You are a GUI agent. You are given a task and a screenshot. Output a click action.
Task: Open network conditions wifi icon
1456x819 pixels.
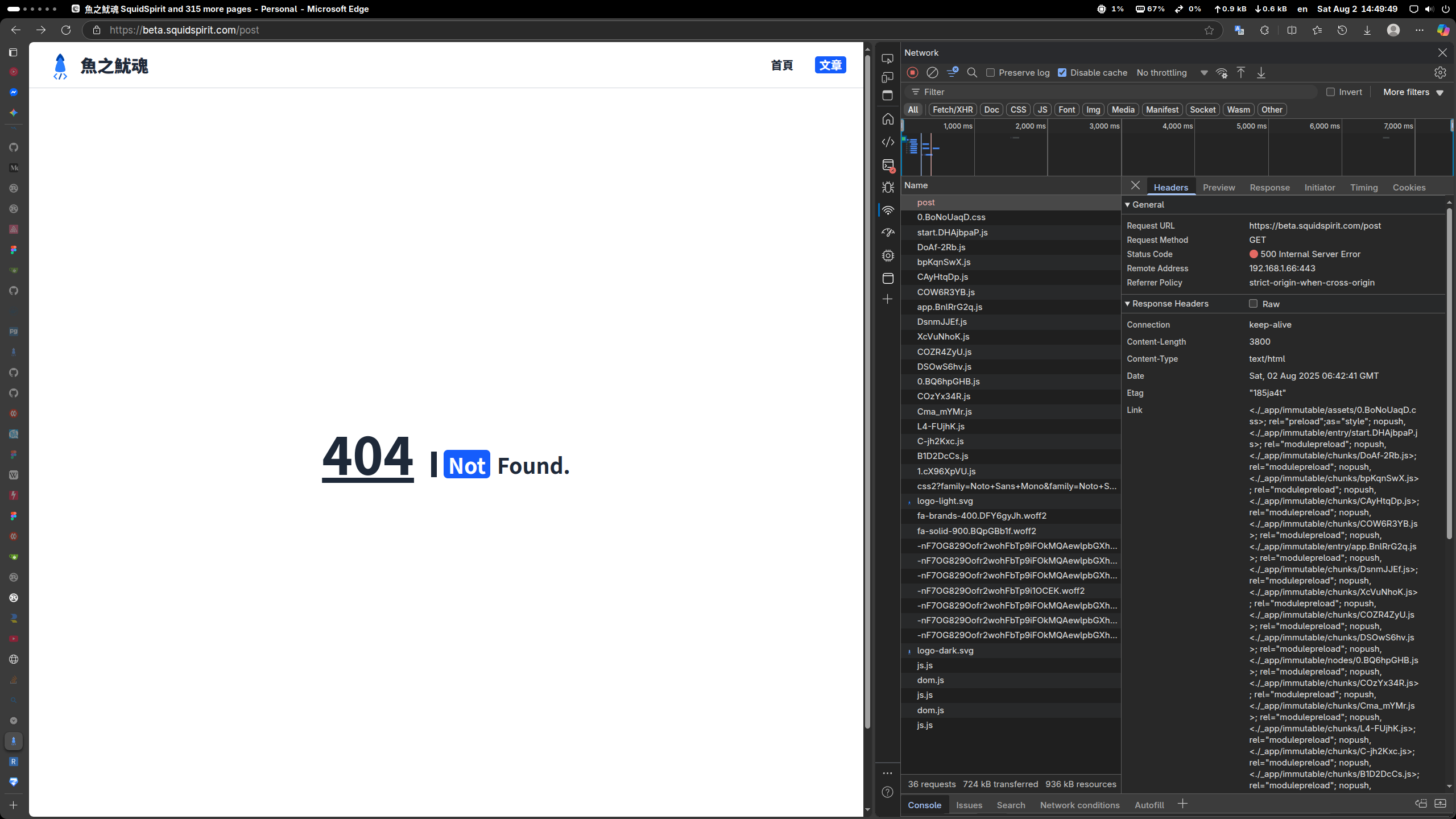click(1221, 73)
